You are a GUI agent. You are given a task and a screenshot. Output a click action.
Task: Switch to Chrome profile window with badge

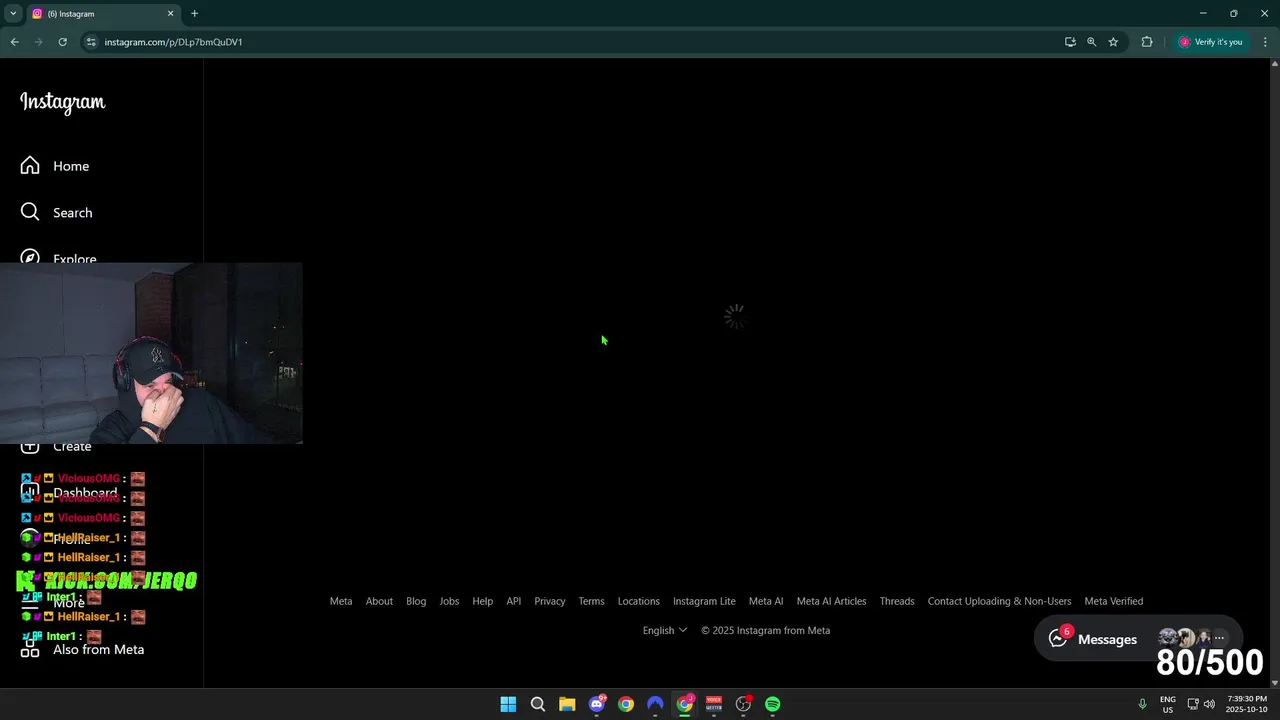[x=685, y=704]
